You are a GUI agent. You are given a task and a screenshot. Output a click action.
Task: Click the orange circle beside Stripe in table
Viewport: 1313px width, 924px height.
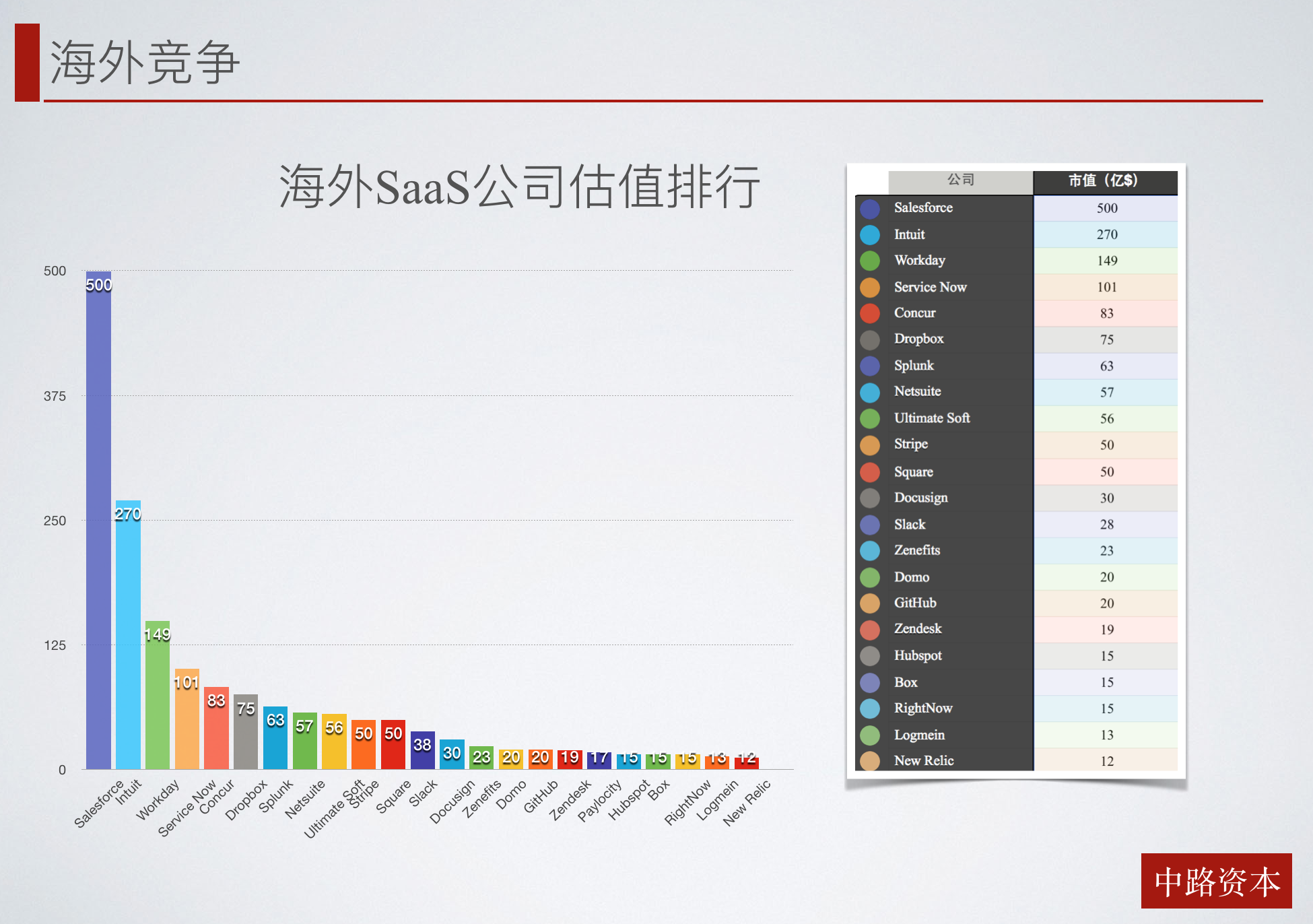870,445
